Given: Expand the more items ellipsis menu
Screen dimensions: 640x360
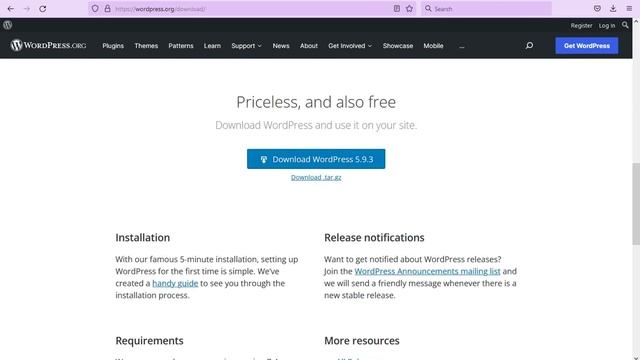Looking at the screenshot, I should coord(462,46).
